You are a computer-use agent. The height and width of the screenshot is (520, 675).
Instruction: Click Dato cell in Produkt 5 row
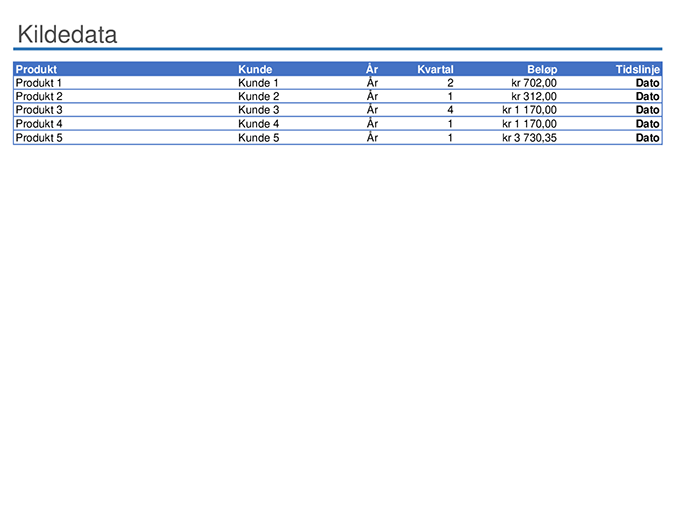pyautogui.click(x=647, y=138)
